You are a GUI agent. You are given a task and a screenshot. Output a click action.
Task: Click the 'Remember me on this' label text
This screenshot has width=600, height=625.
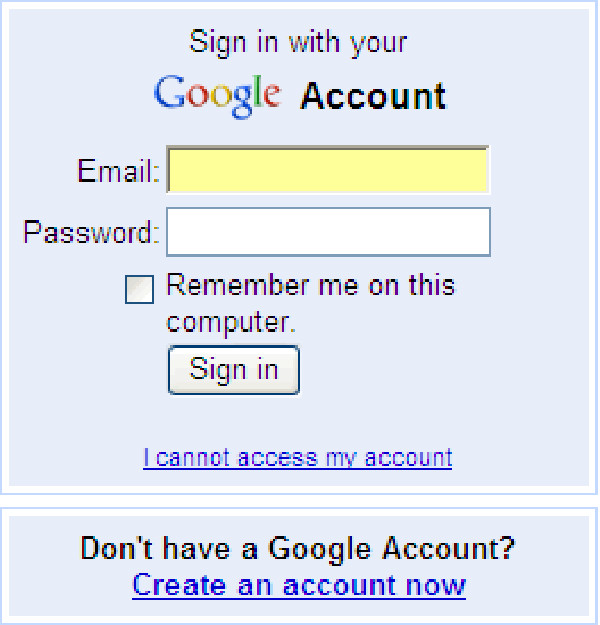tap(310, 286)
